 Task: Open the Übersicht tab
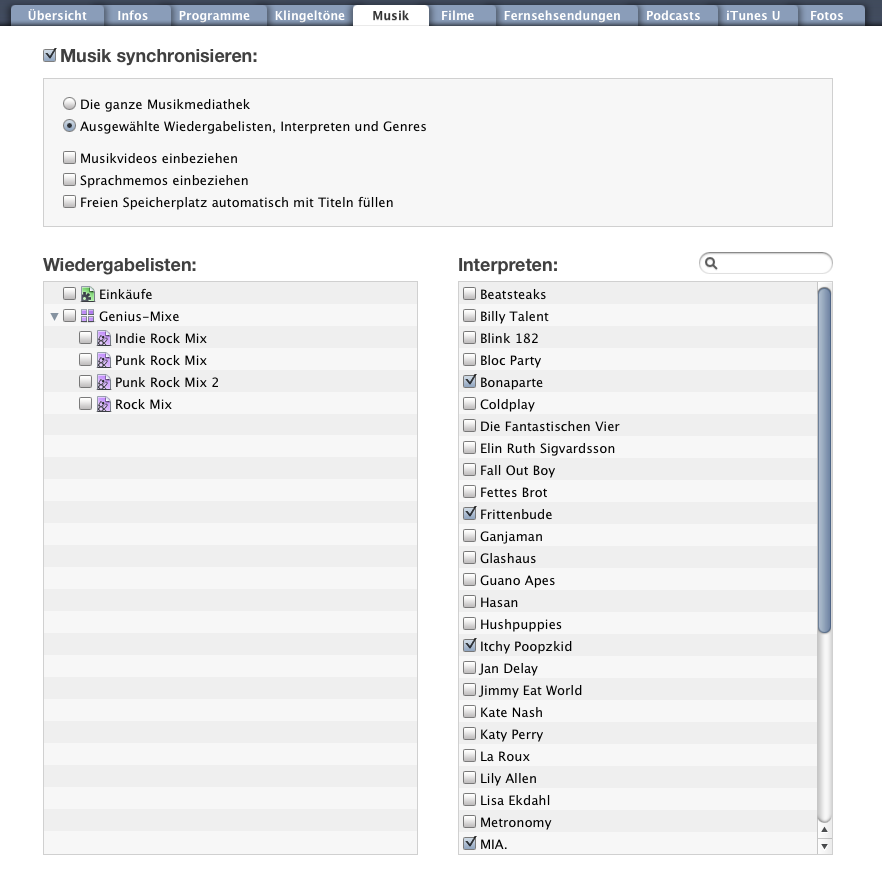(x=57, y=16)
